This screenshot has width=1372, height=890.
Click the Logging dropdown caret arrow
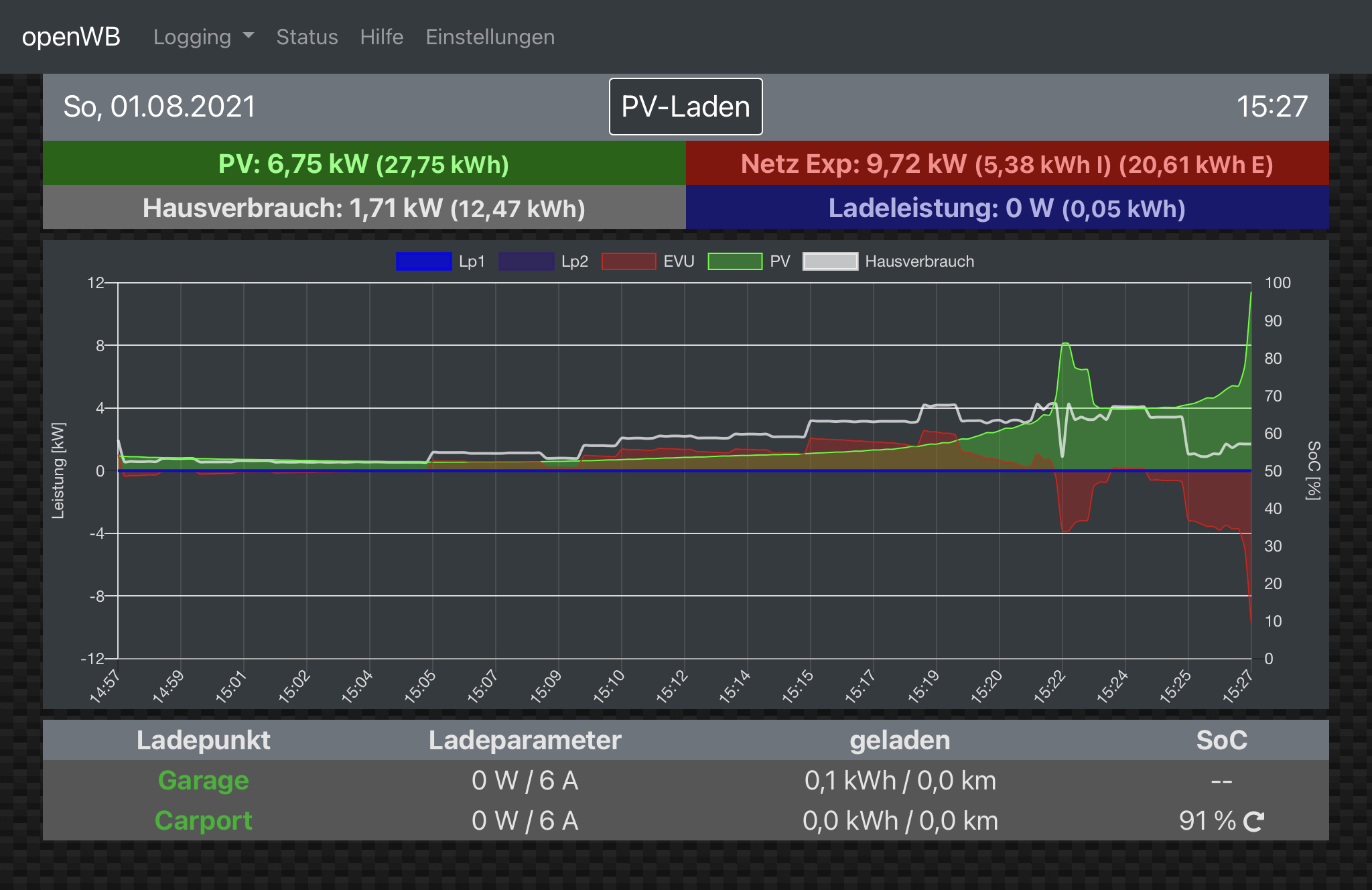coord(249,36)
